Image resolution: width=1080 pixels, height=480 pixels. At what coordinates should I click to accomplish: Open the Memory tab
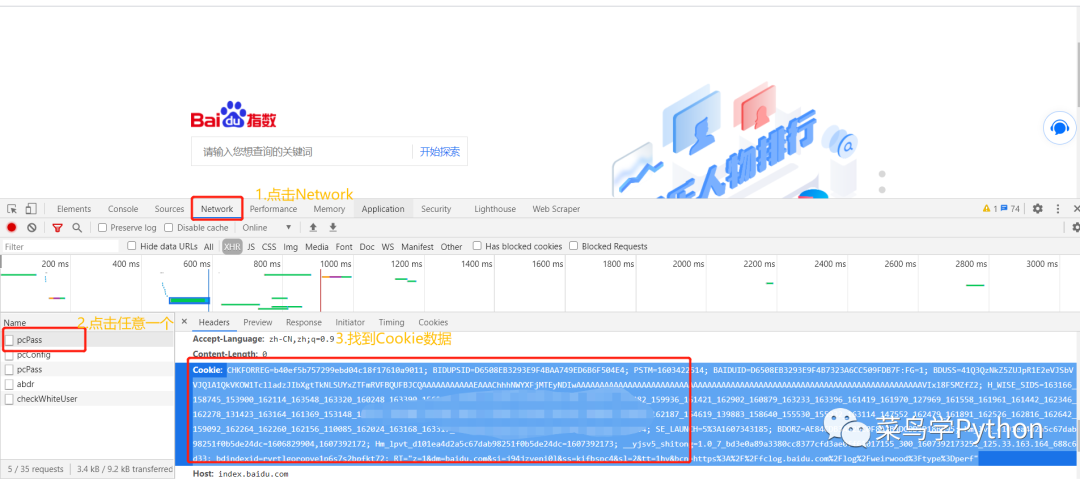pyautogui.click(x=329, y=209)
